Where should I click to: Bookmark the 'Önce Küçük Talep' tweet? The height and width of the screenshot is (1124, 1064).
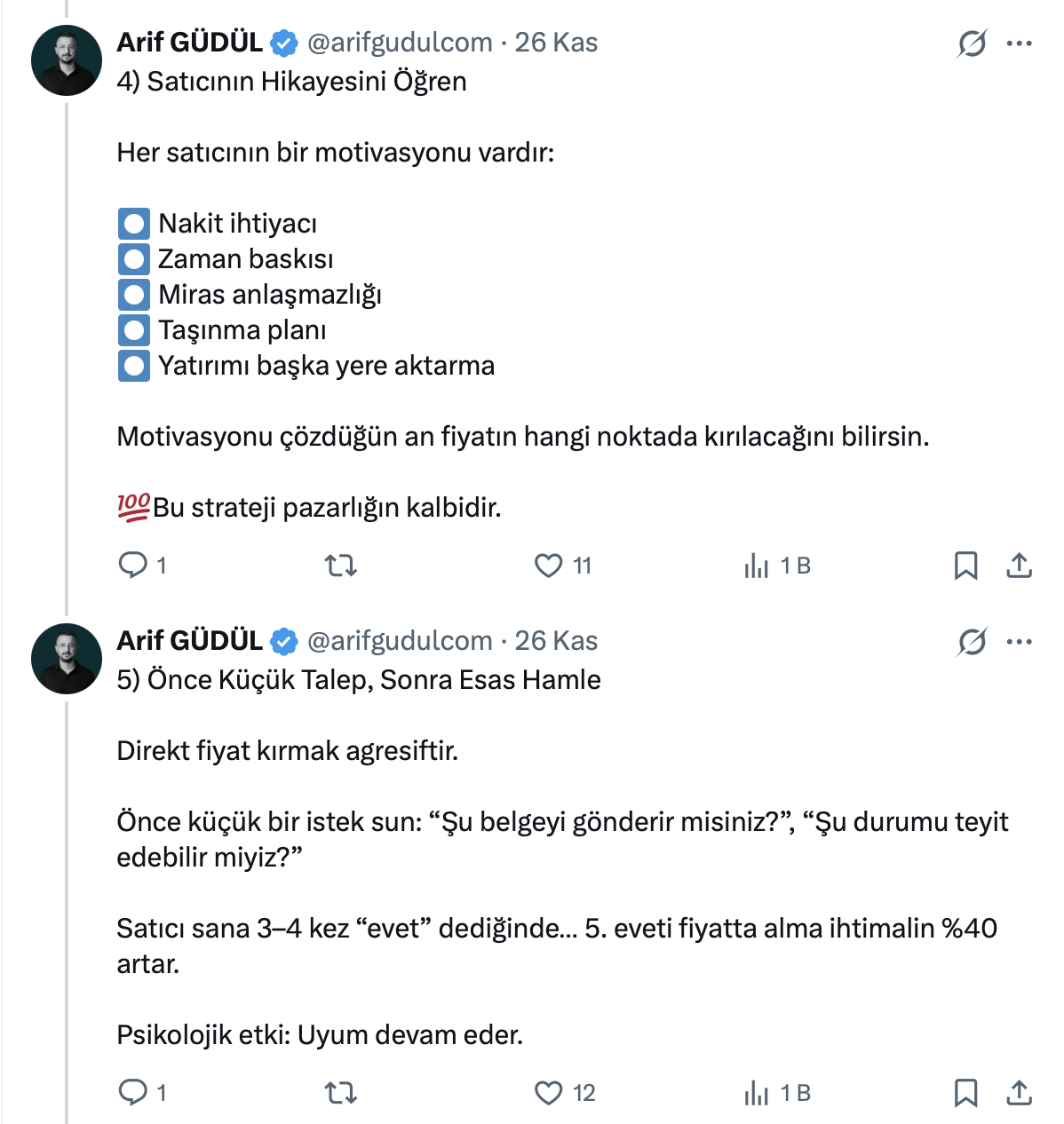(x=965, y=1093)
